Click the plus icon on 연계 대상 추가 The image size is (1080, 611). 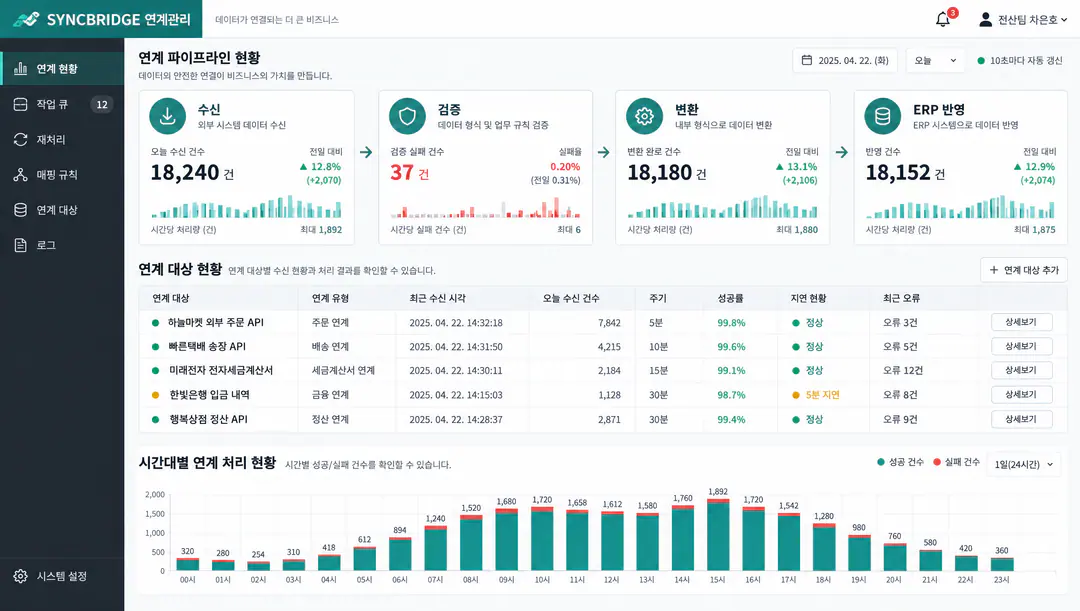point(993,270)
